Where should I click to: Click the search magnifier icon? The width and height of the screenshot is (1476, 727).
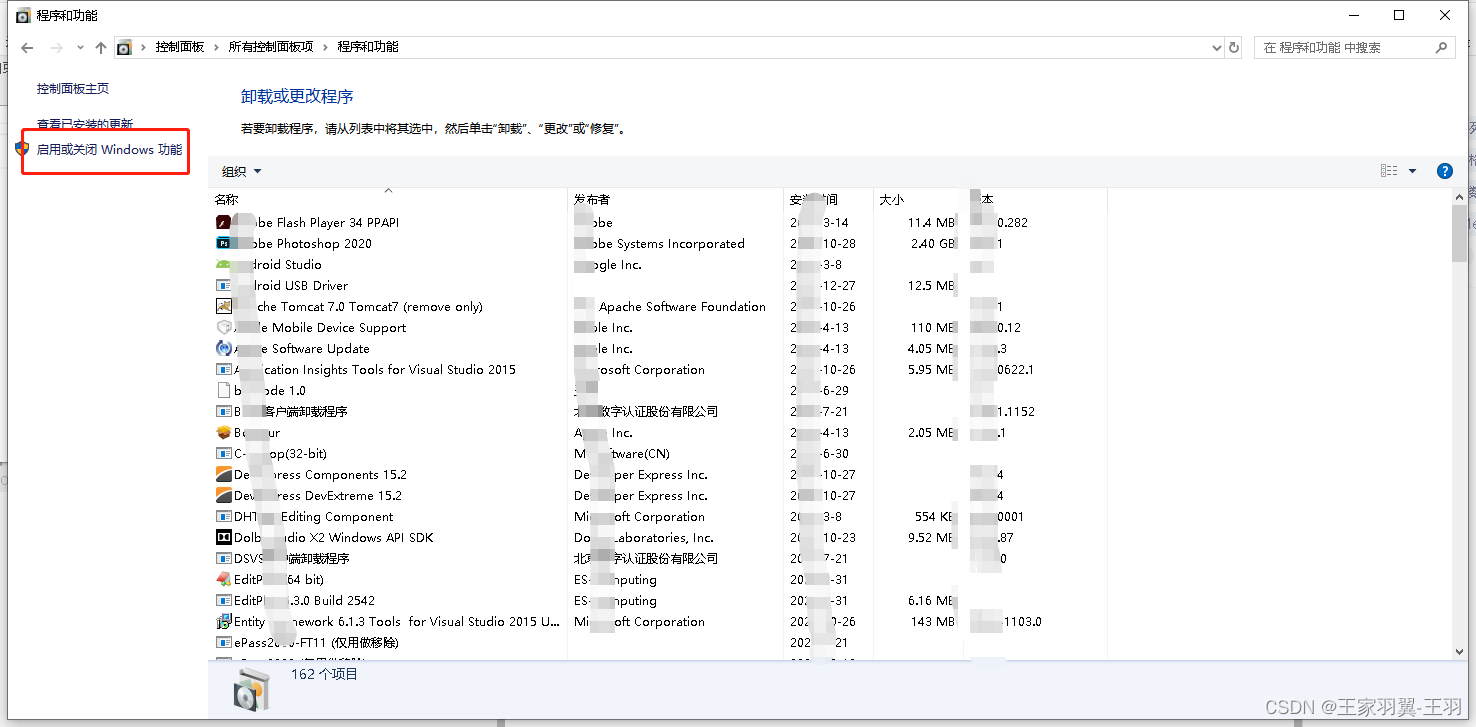1441,47
